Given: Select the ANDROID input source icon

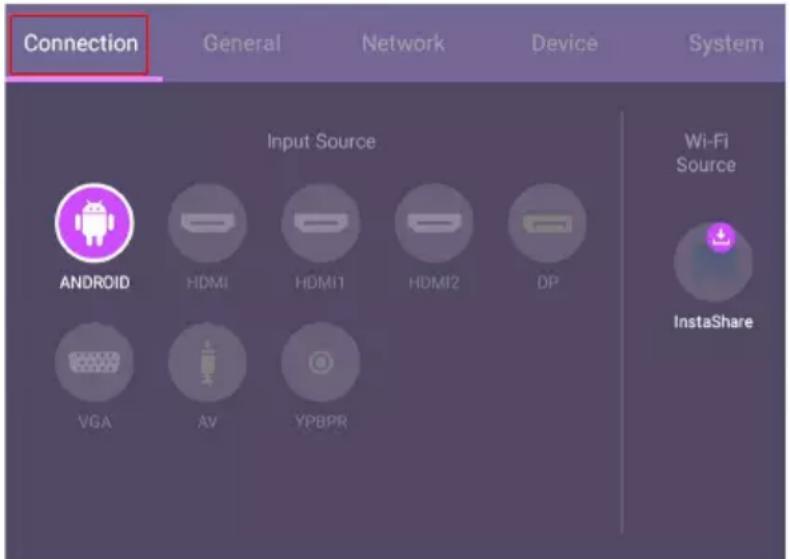Looking at the screenshot, I should [x=94, y=223].
